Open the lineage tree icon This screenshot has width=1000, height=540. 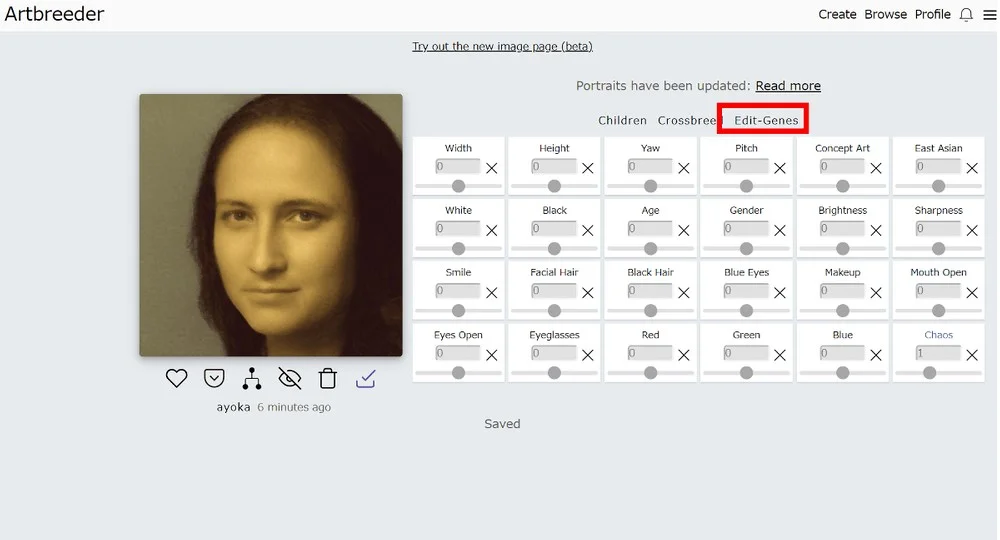(252, 378)
